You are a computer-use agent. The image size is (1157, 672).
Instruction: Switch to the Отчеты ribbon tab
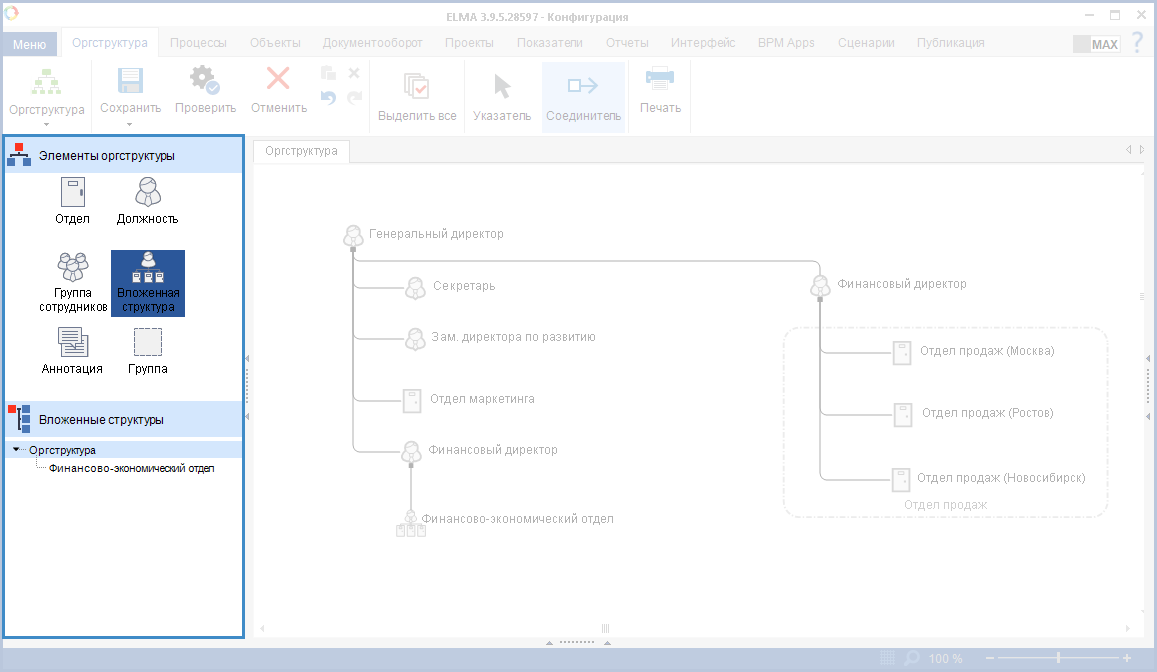click(627, 43)
